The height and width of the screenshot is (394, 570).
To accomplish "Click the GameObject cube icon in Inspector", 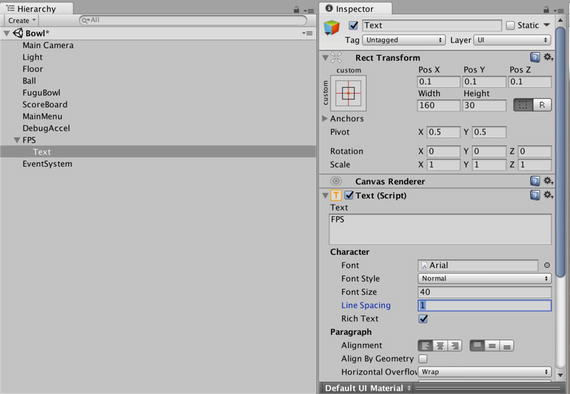I will [x=332, y=28].
